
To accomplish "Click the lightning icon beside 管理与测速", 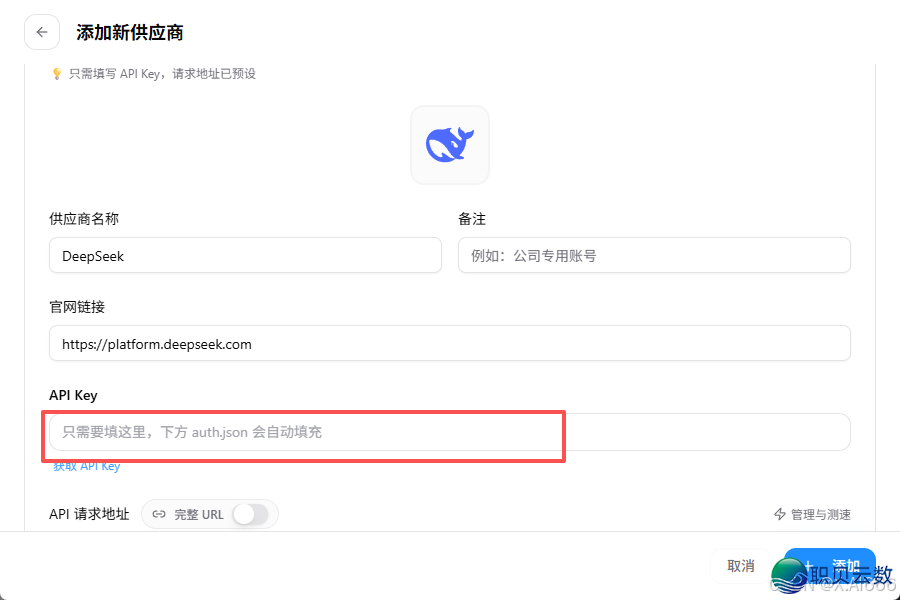I will point(779,514).
